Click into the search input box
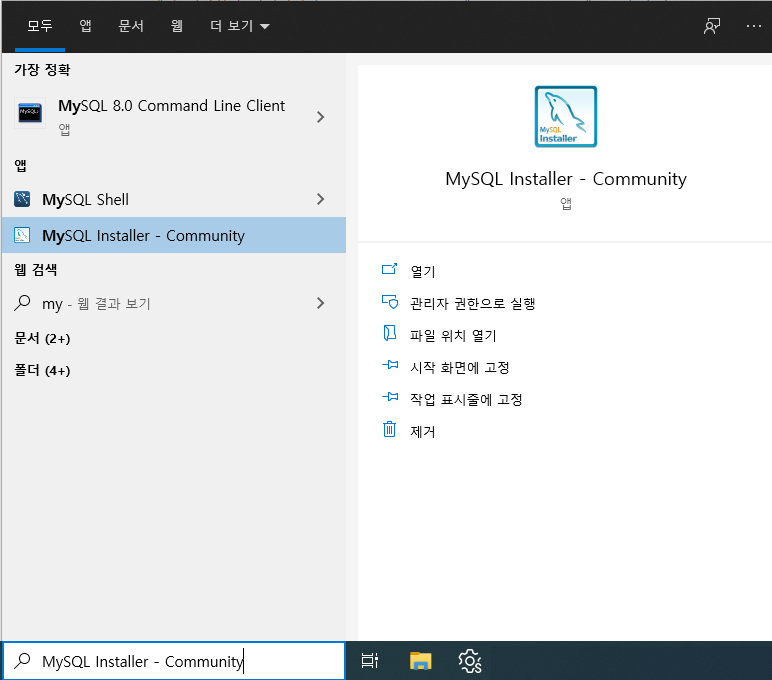The width and height of the screenshot is (772, 680). (174, 661)
